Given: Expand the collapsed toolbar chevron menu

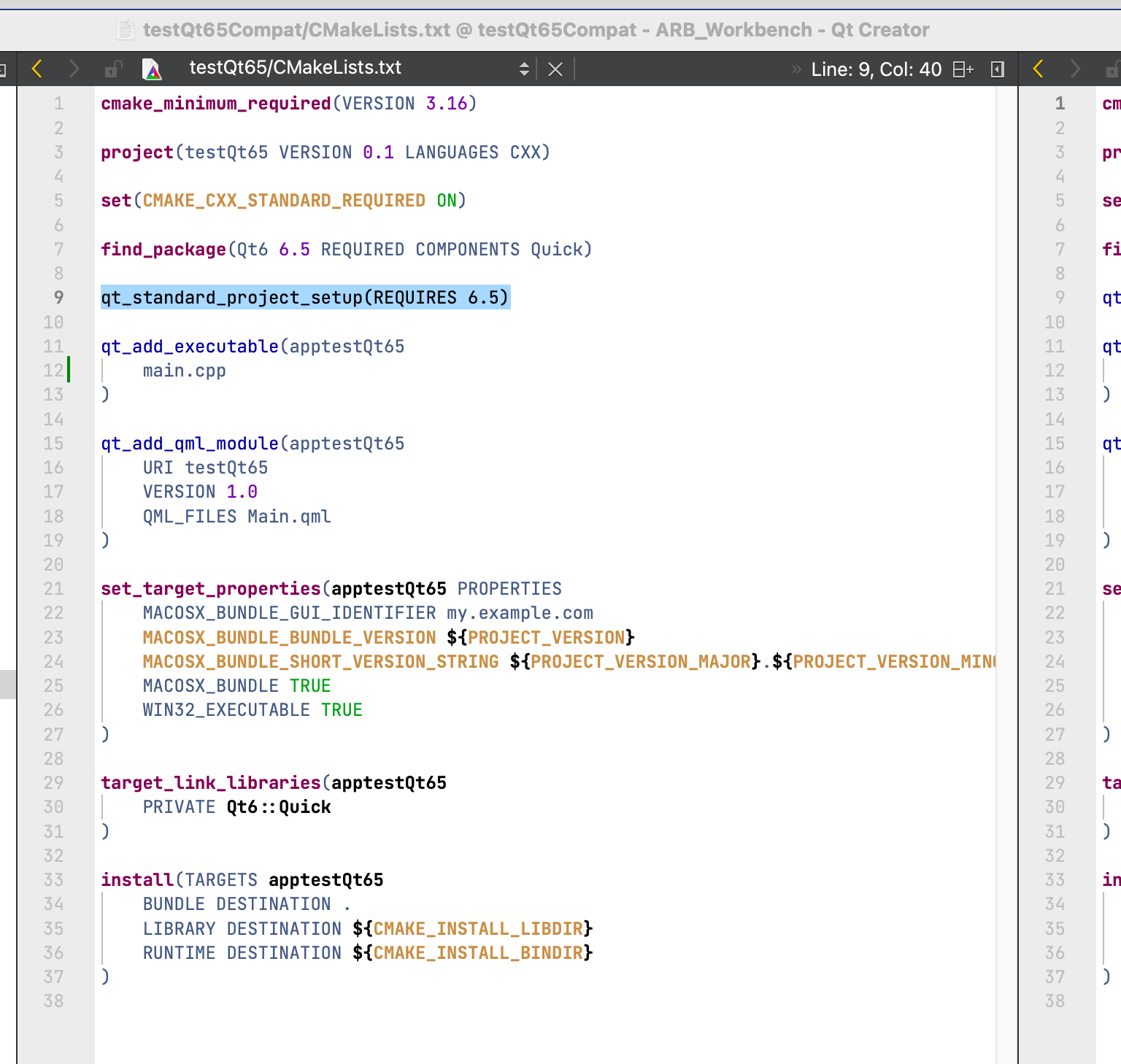Looking at the screenshot, I should 796,69.
